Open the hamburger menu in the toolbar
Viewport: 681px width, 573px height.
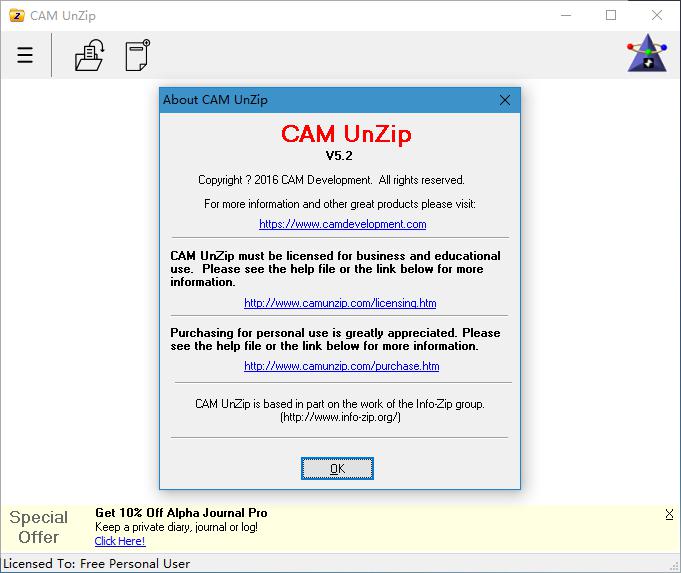[x=25, y=55]
